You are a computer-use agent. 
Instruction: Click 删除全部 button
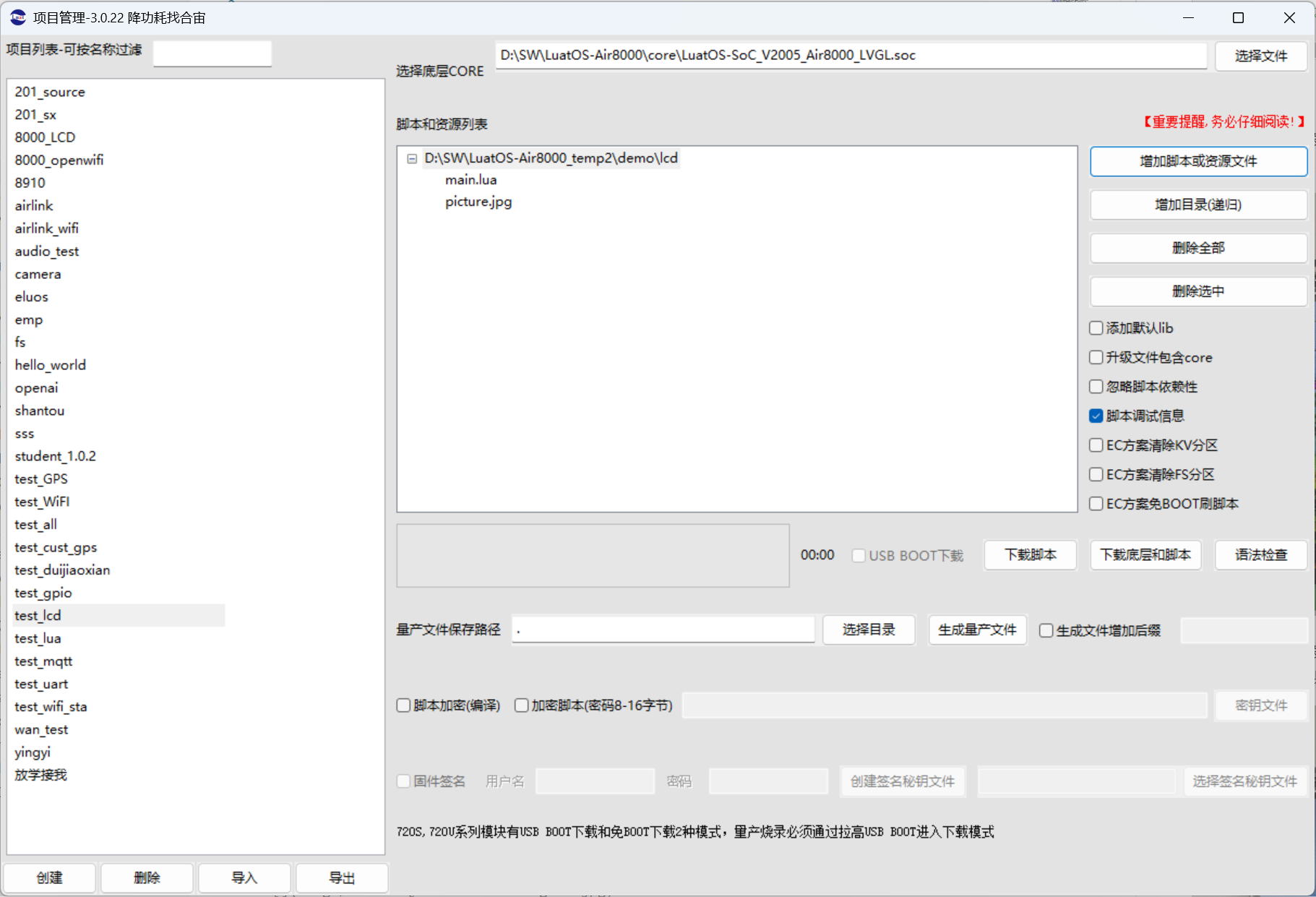[1198, 248]
